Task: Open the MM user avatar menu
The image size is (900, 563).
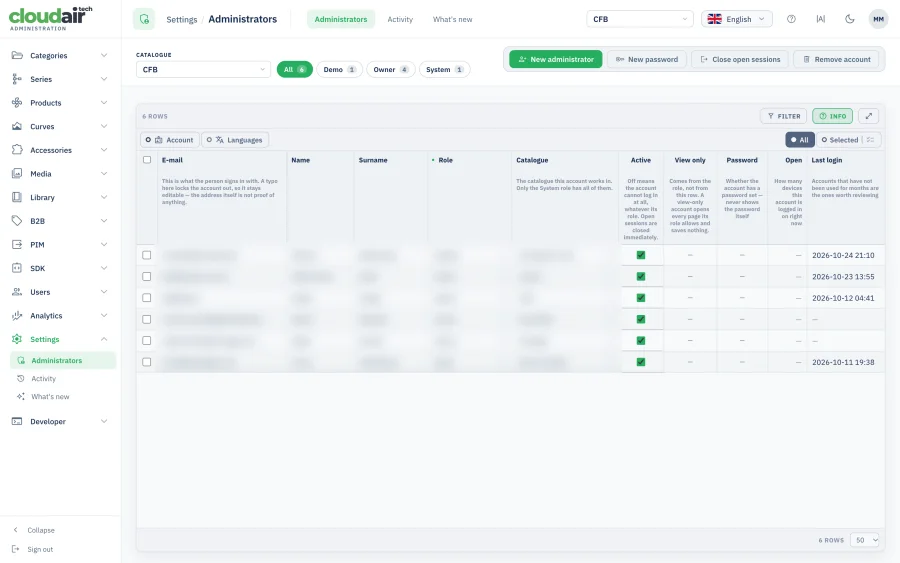Action: coord(878,19)
